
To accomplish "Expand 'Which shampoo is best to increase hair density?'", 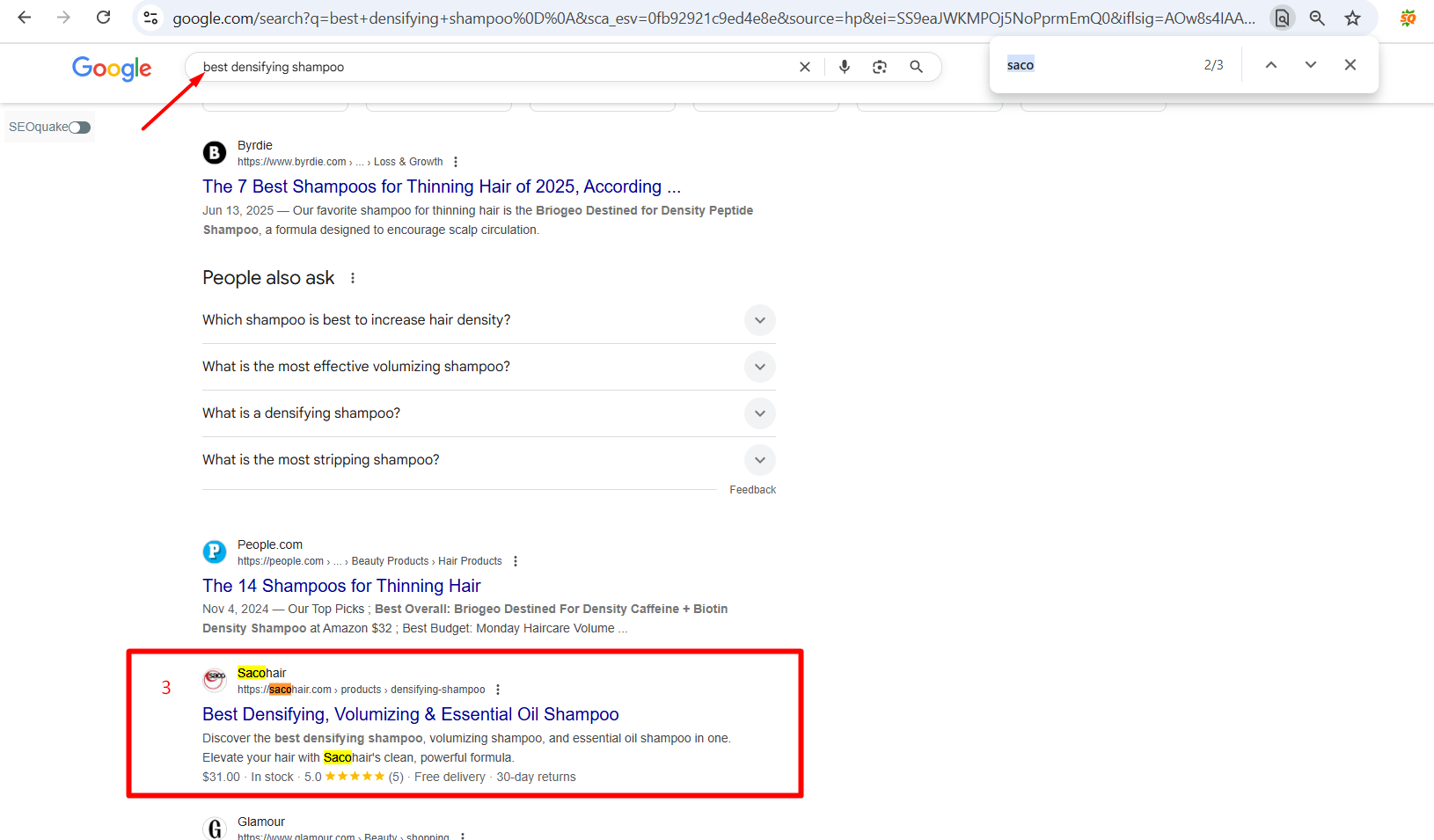I will (x=759, y=320).
